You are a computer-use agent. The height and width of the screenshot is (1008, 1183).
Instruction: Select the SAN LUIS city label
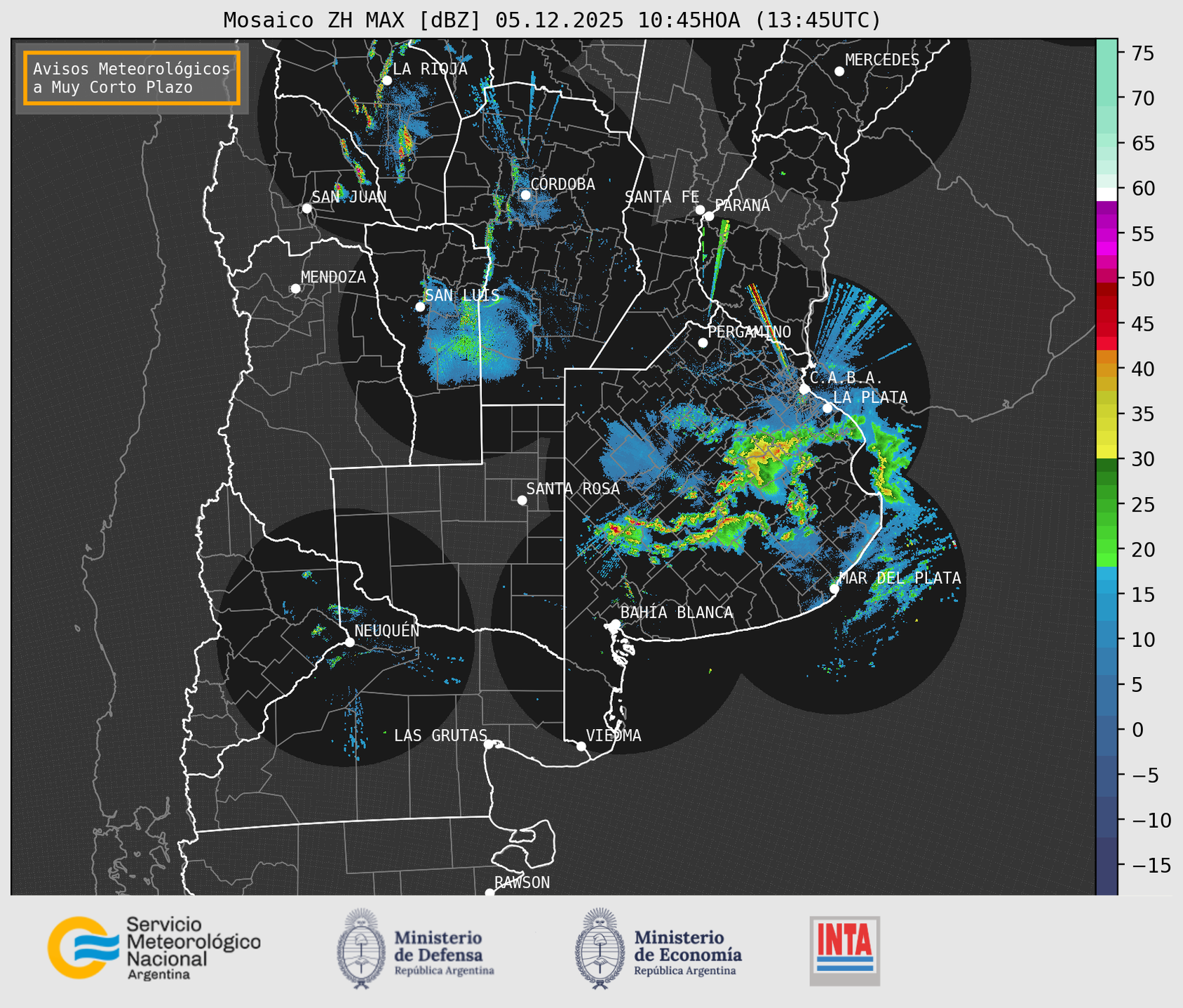pyautogui.click(x=462, y=296)
